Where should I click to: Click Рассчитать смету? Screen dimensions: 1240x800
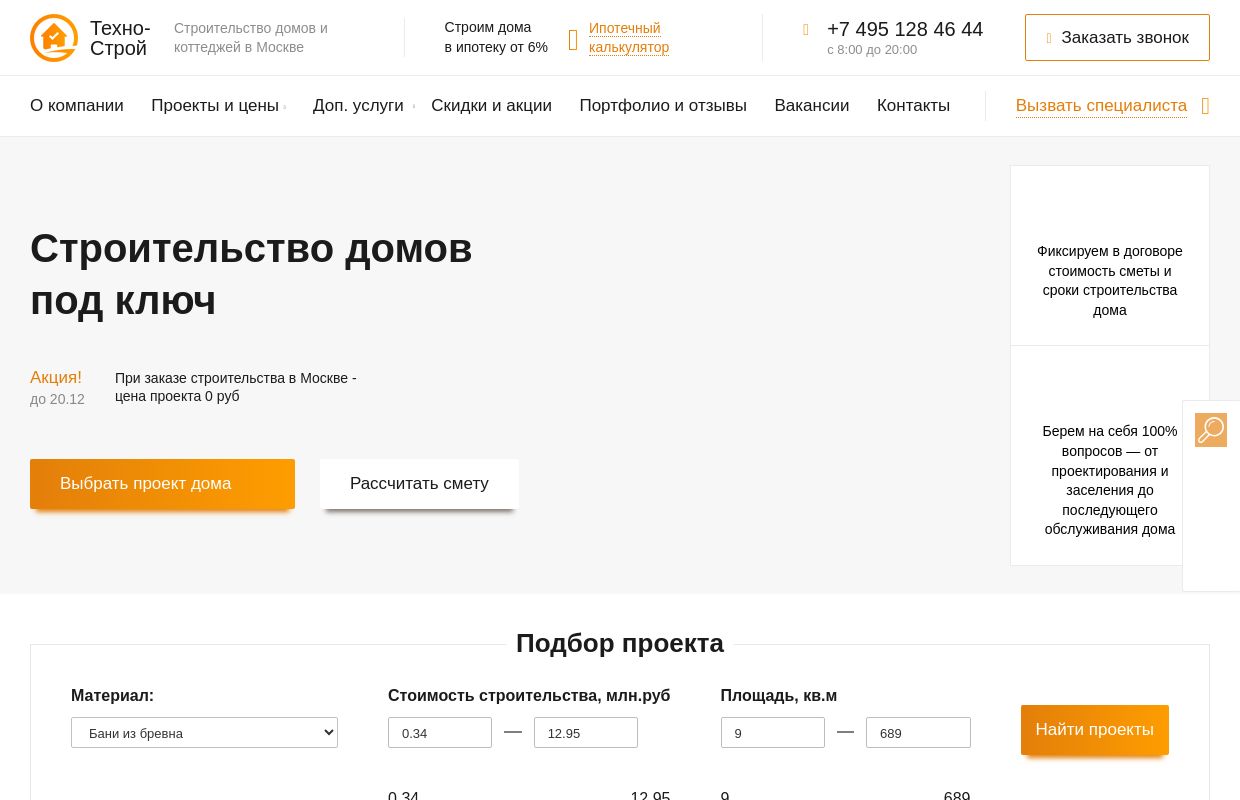tap(419, 483)
